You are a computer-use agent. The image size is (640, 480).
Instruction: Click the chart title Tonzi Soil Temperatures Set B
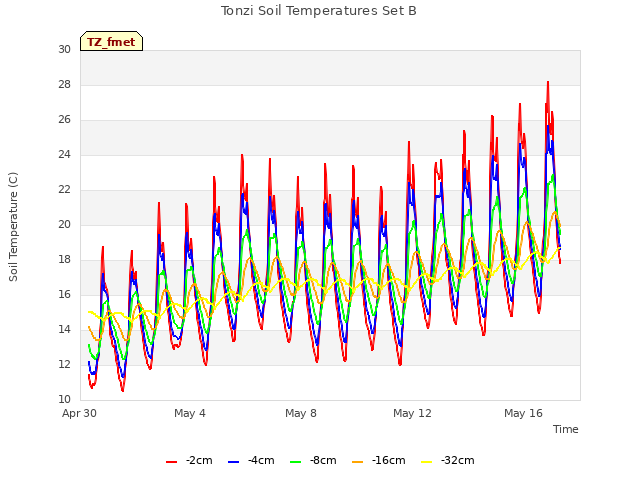(x=319, y=11)
